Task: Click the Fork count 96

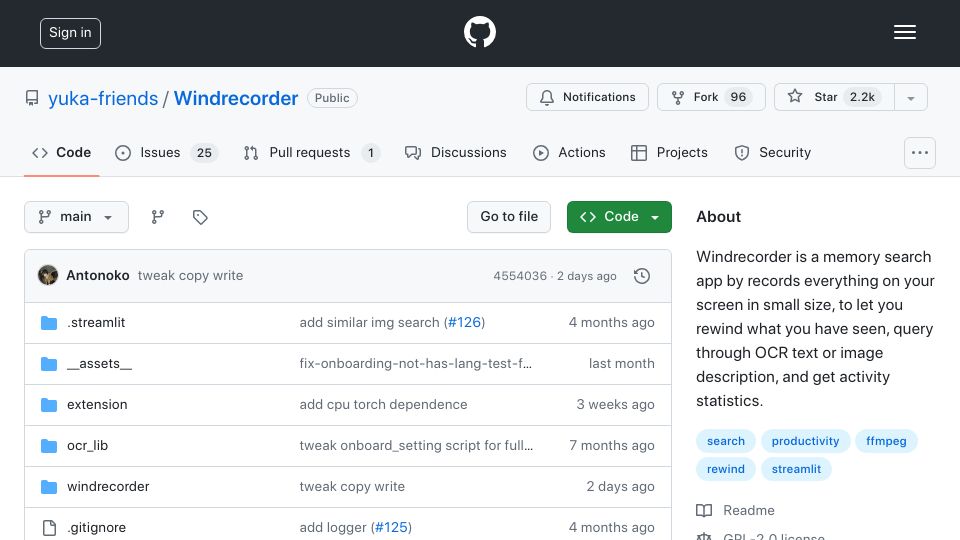Action: point(738,97)
